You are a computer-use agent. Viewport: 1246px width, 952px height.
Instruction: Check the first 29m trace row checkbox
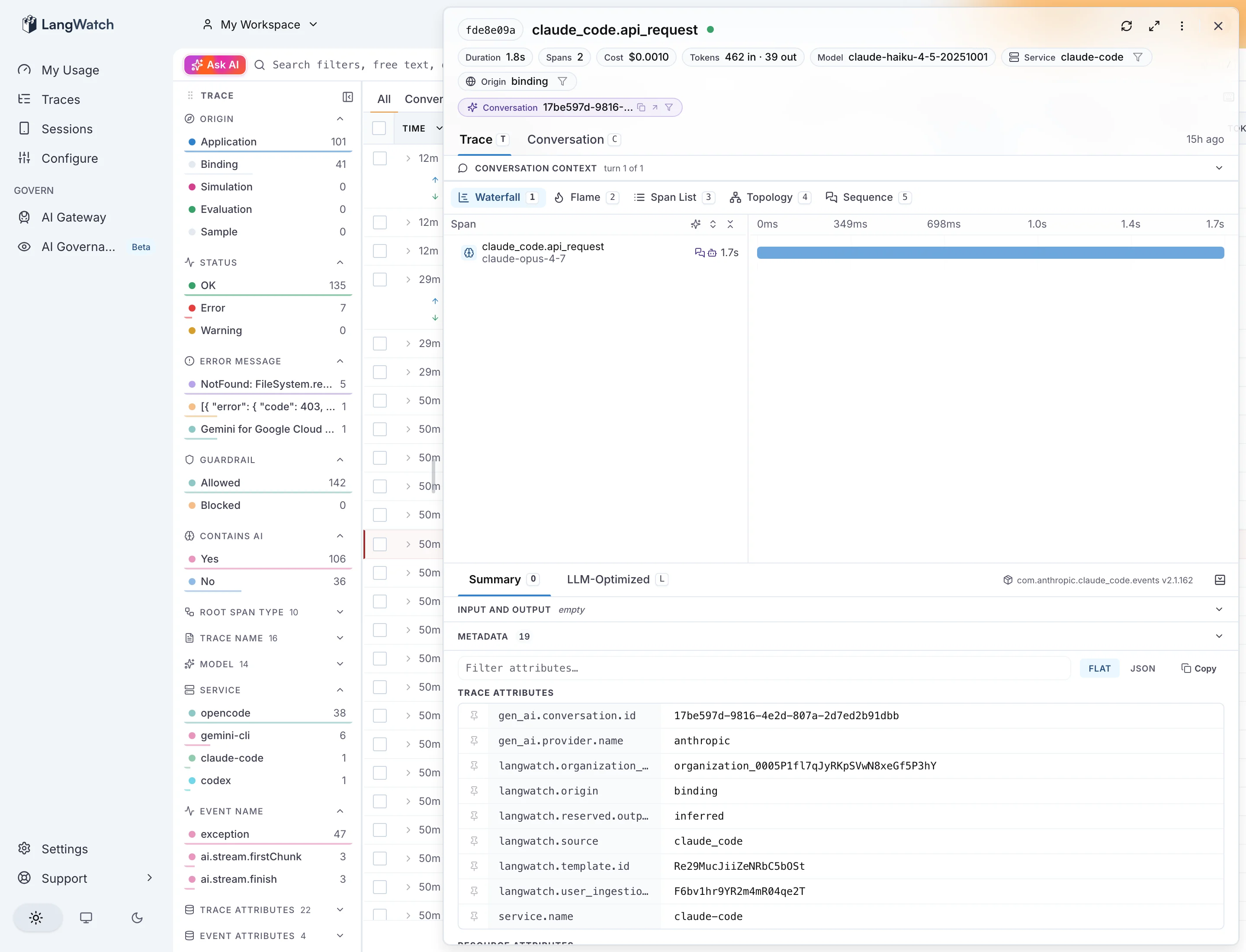point(379,280)
